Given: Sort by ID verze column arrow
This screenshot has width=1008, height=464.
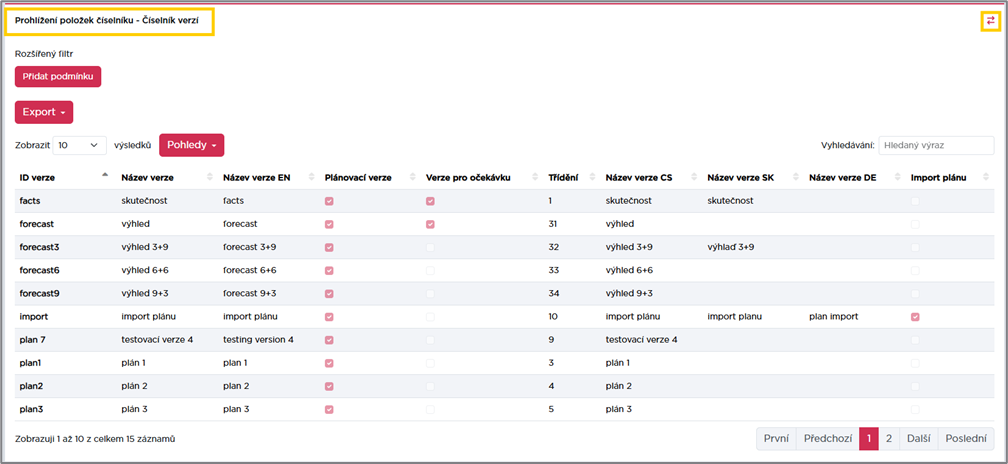Looking at the screenshot, I should (105, 175).
